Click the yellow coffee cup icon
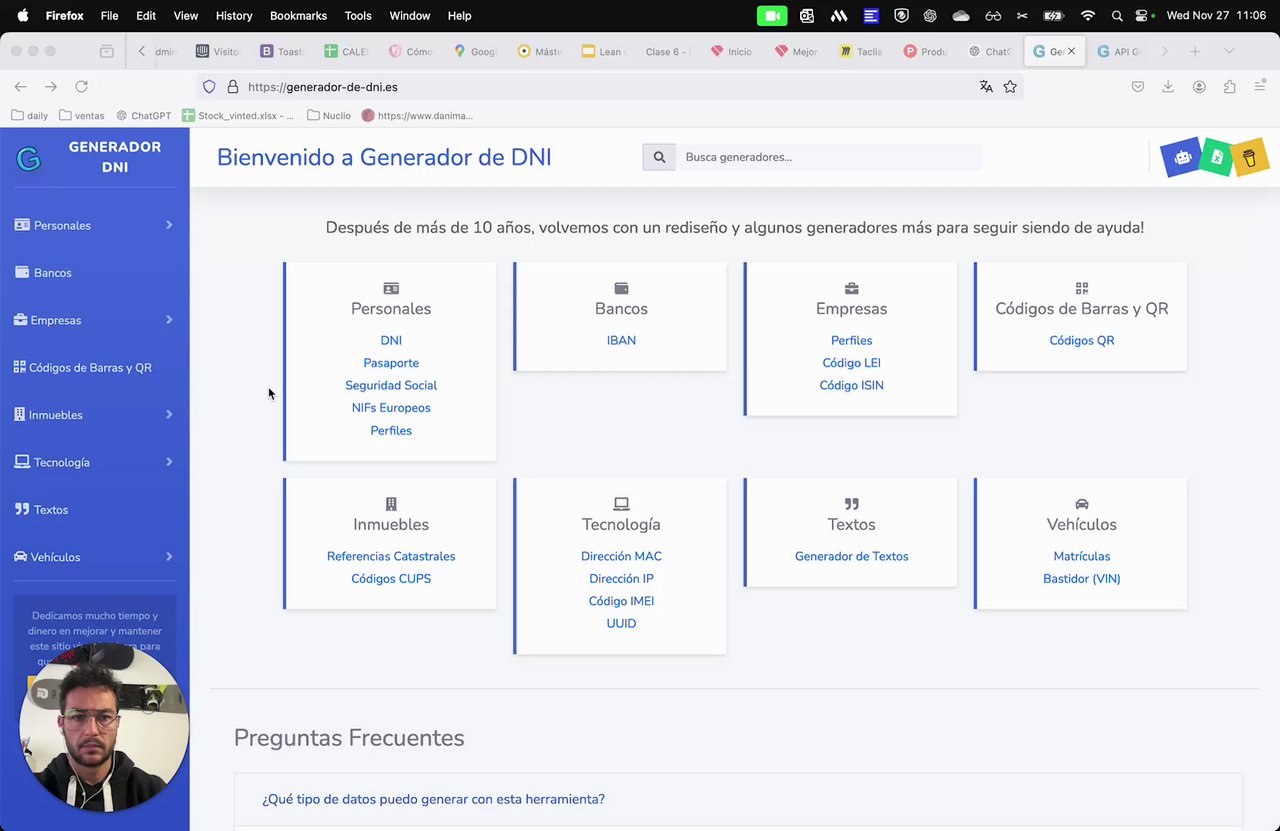Image resolution: width=1280 pixels, height=831 pixels. (x=1249, y=157)
